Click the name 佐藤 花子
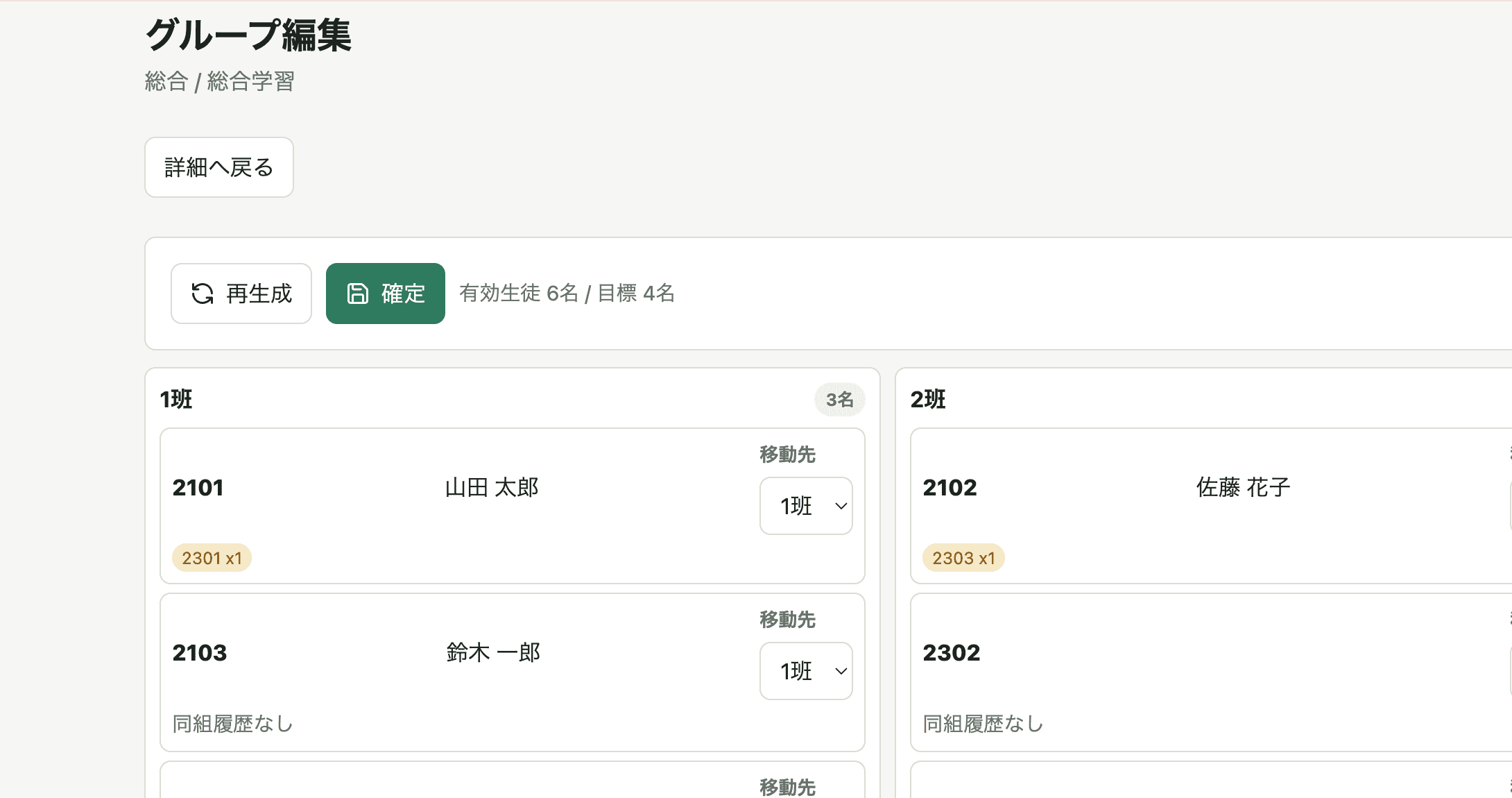The image size is (1512, 798). click(x=1243, y=488)
